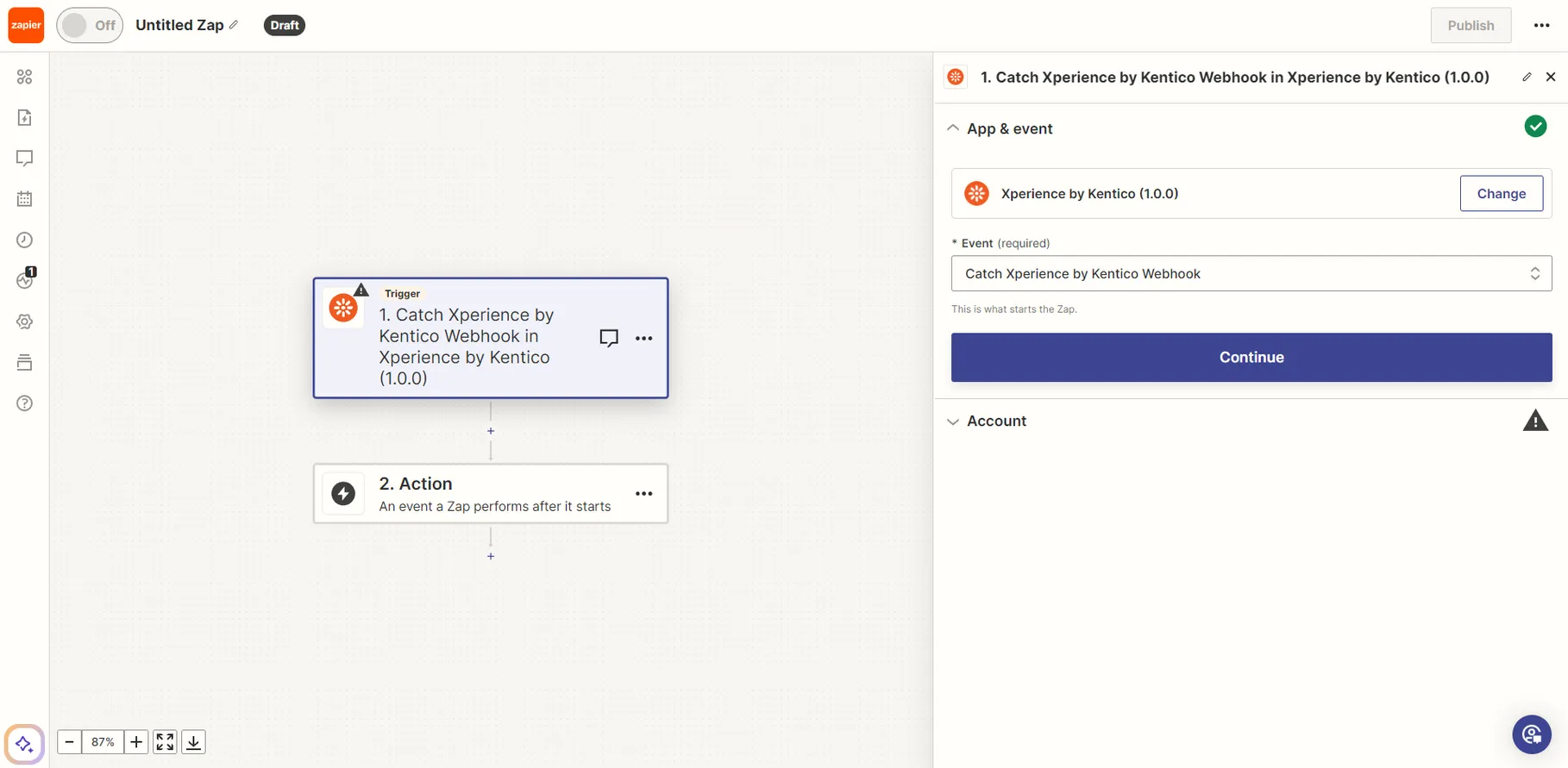Open the Zapier home logo
1568x768 pixels.
(26, 25)
